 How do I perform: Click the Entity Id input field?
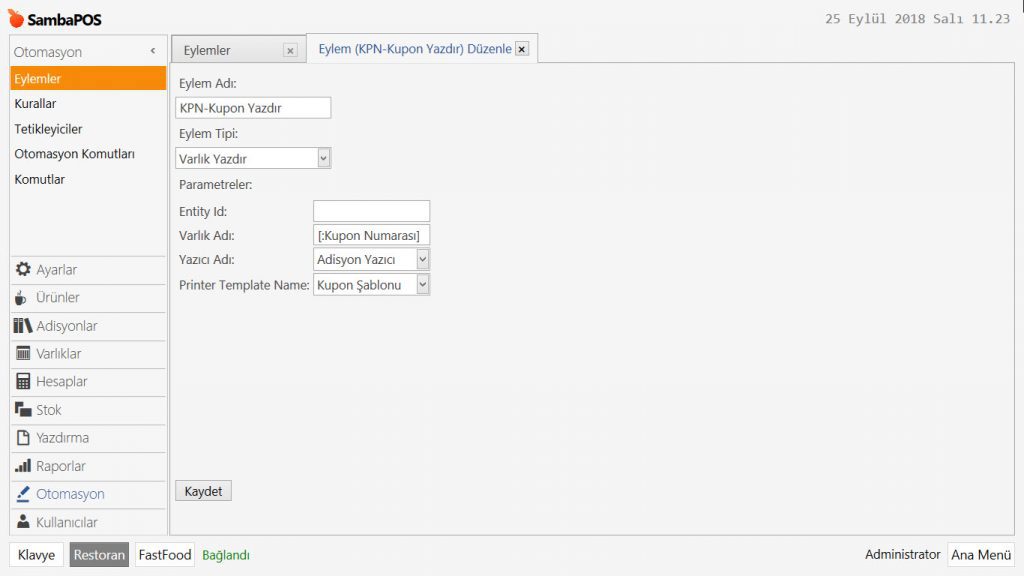click(x=371, y=211)
